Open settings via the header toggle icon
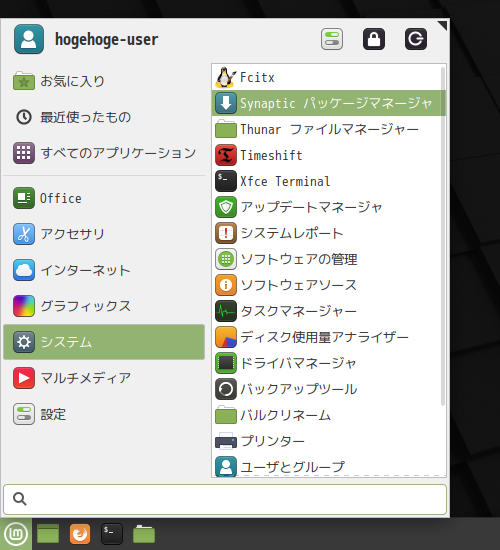This screenshot has height=550, width=500. (x=332, y=39)
